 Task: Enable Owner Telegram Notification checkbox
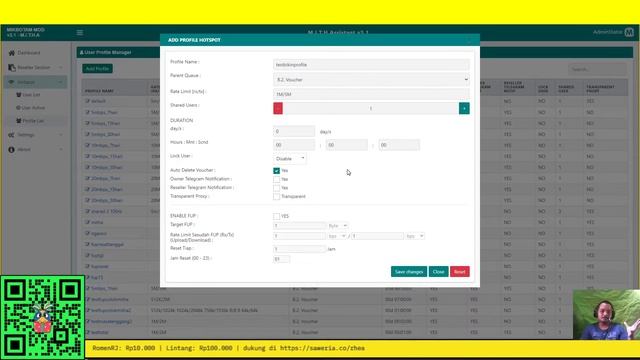[276, 179]
